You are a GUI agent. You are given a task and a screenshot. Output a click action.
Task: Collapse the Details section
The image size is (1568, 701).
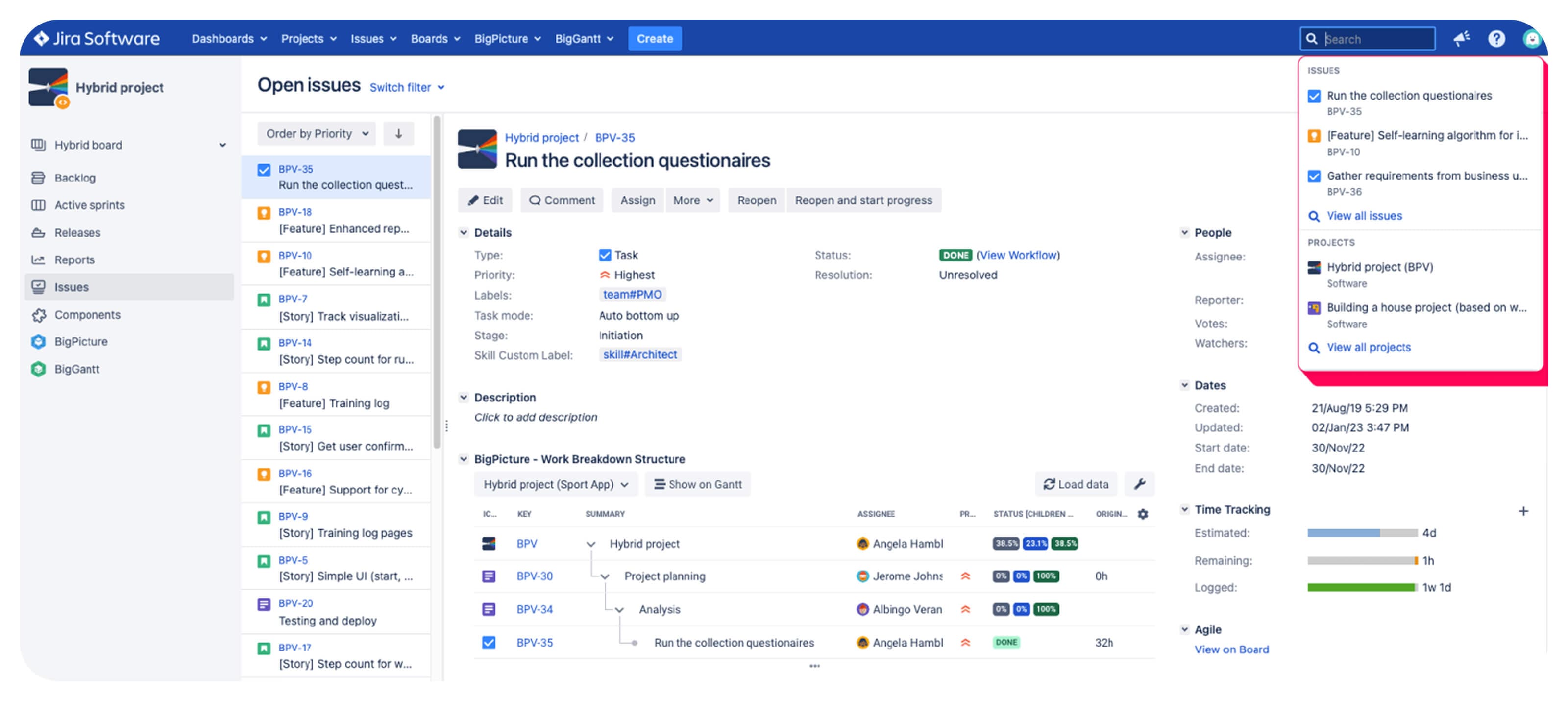tap(463, 233)
